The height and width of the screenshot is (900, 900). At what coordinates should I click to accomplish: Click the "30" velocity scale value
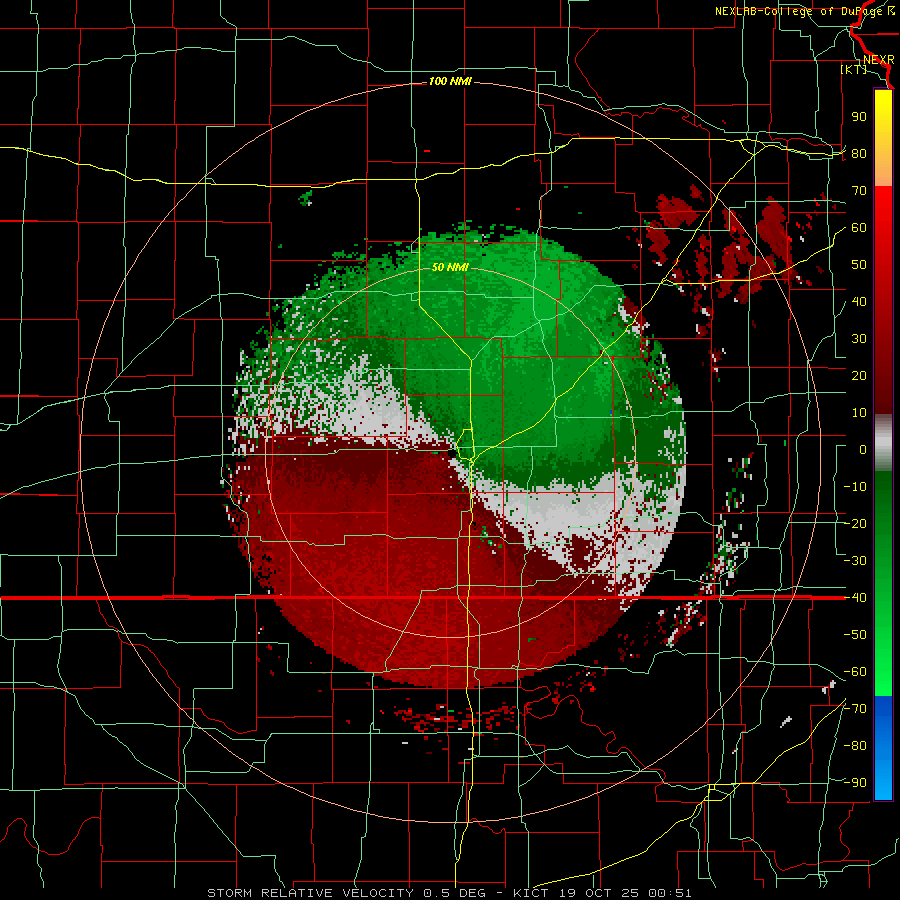click(859, 339)
